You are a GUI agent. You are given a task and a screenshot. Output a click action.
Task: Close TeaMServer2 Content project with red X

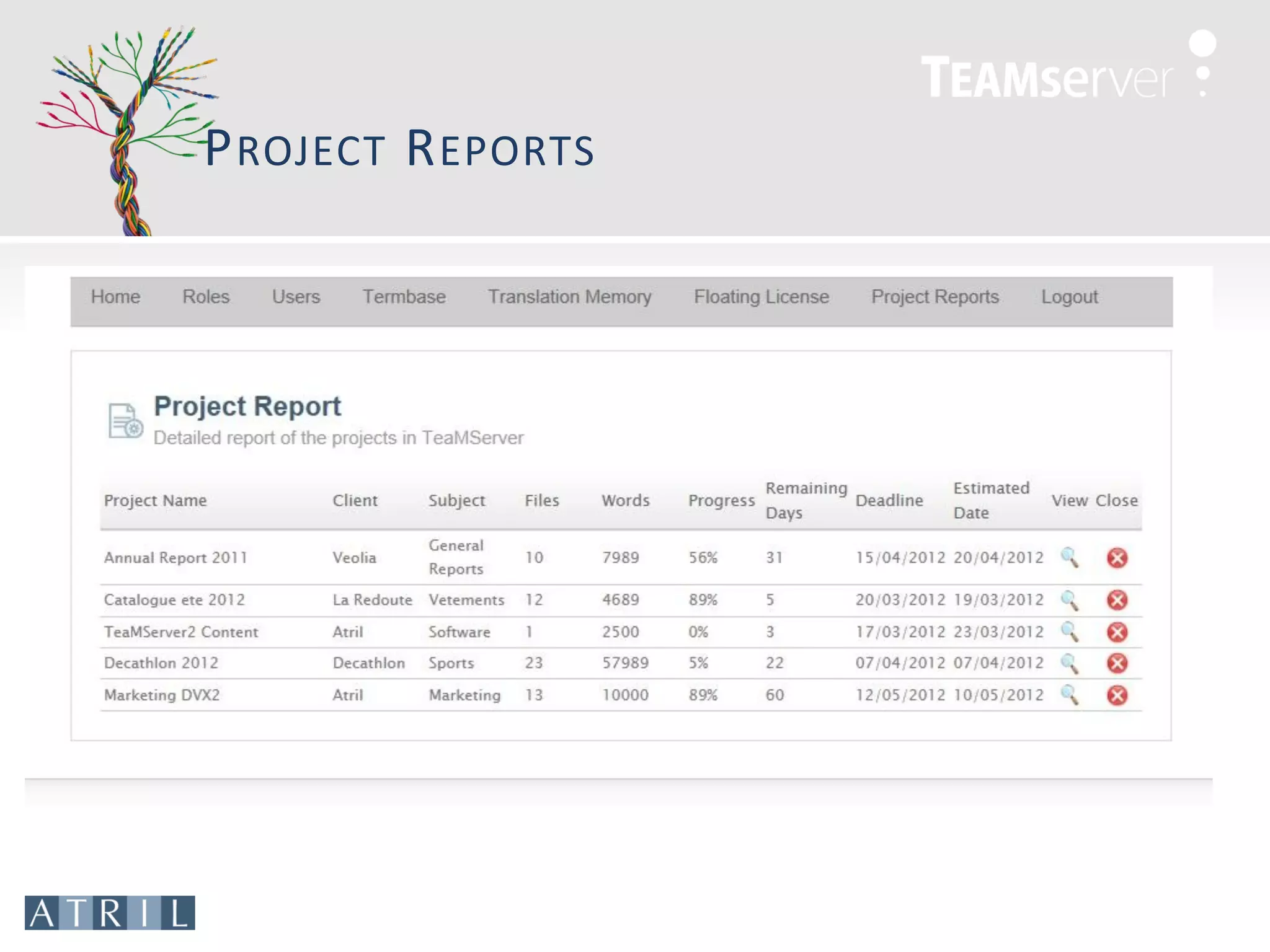[x=1117, y=632]
